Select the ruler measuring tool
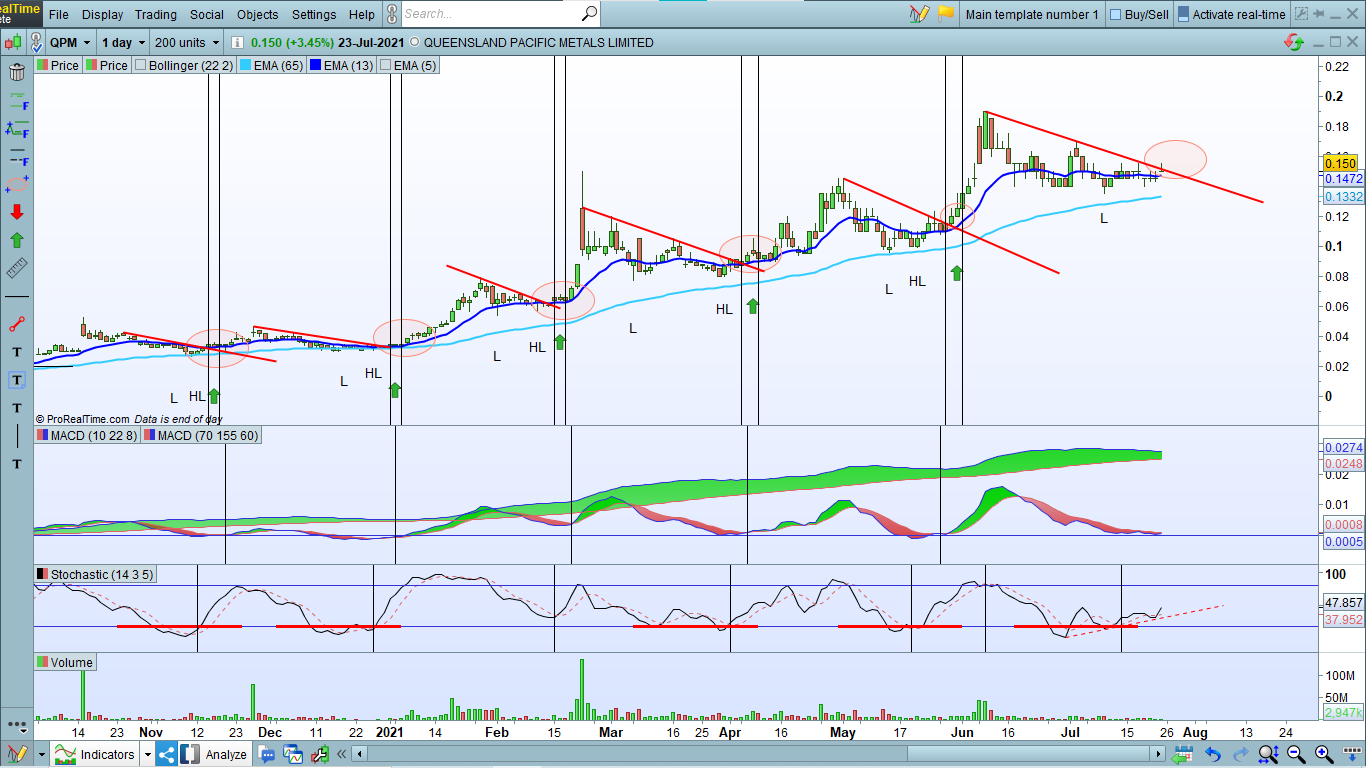Viewport: 1366px width, 768px height. 17,268
